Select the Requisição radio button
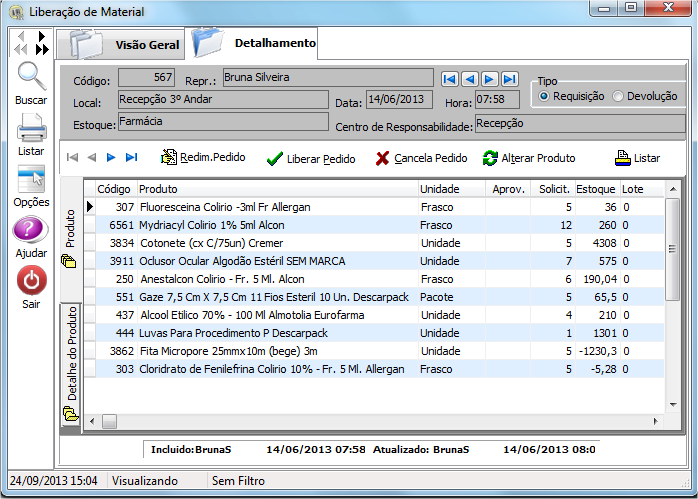Viewport: 698px width, 499px height. pyautogui.click(x=544, y=96)
